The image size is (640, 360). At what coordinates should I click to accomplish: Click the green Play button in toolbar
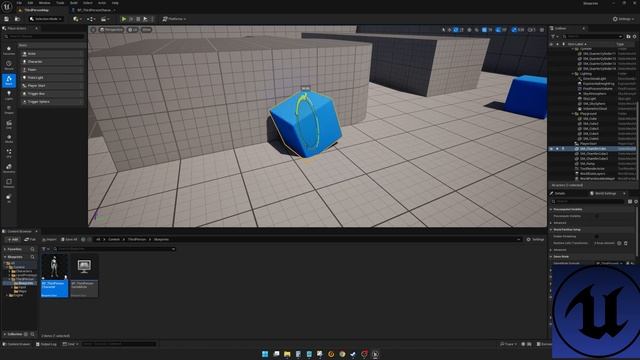click(124, 19)
